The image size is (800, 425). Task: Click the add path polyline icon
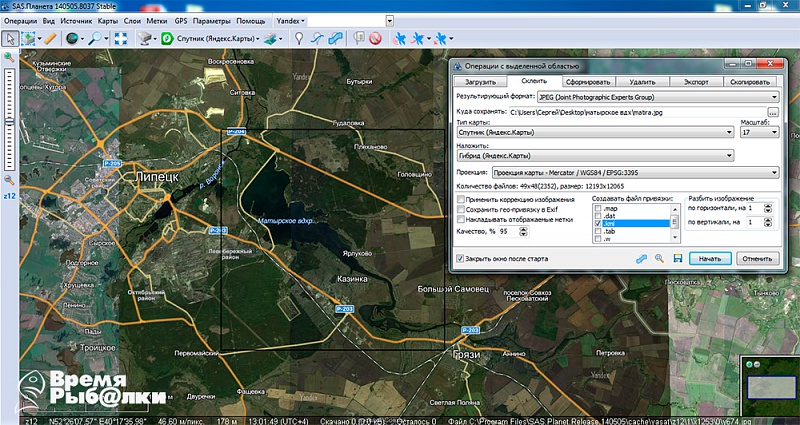click(317, 38)
